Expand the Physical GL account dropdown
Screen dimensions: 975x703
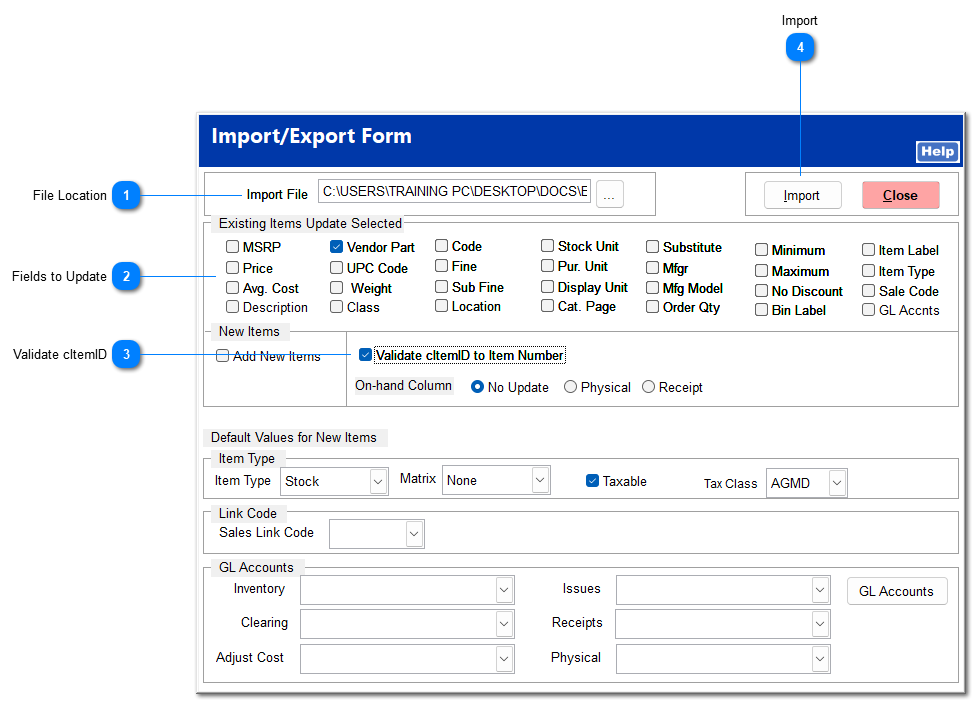coord(820,659)
